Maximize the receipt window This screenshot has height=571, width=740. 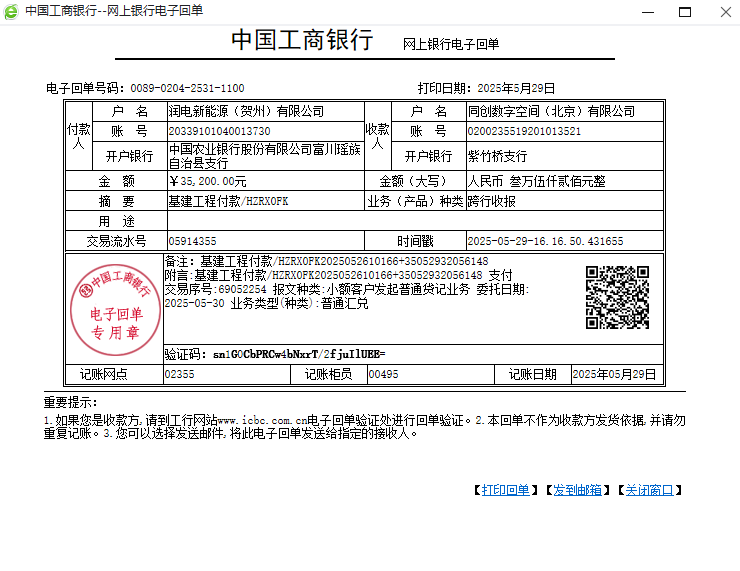coord(685,12)
